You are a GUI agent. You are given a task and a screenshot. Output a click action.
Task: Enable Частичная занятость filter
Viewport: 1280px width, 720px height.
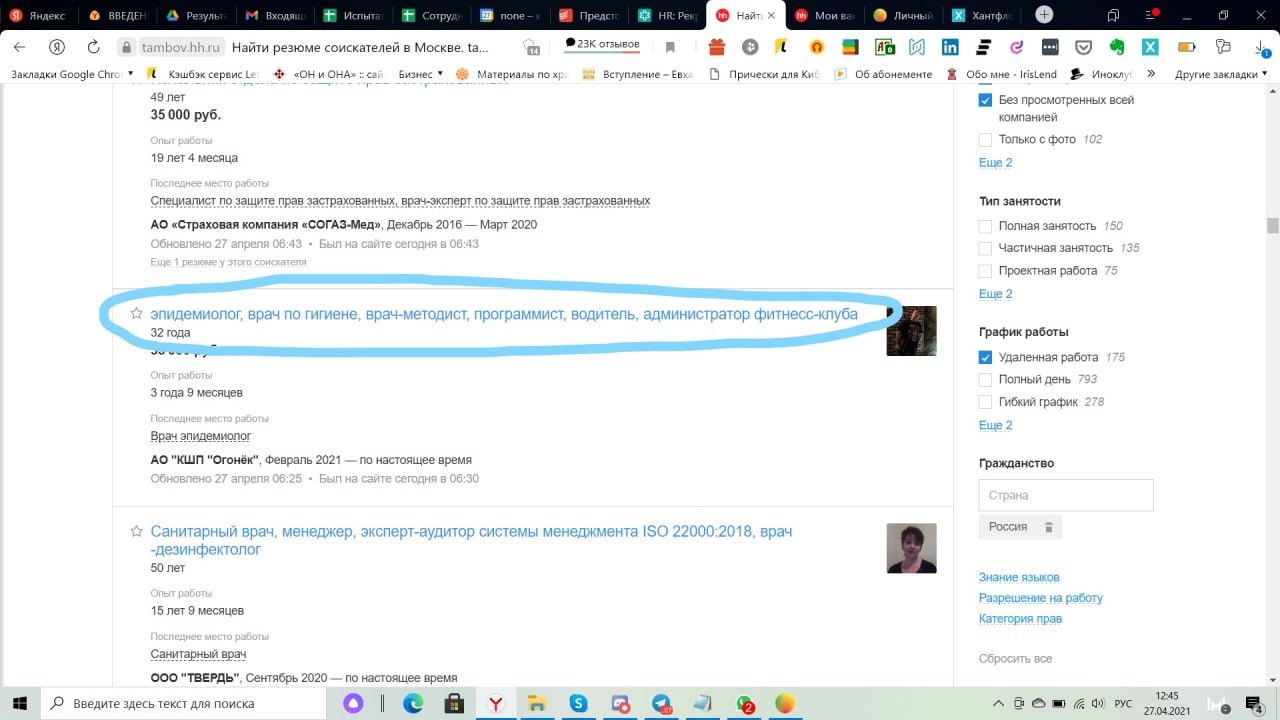pyautogui.click(x=985, y=248)
